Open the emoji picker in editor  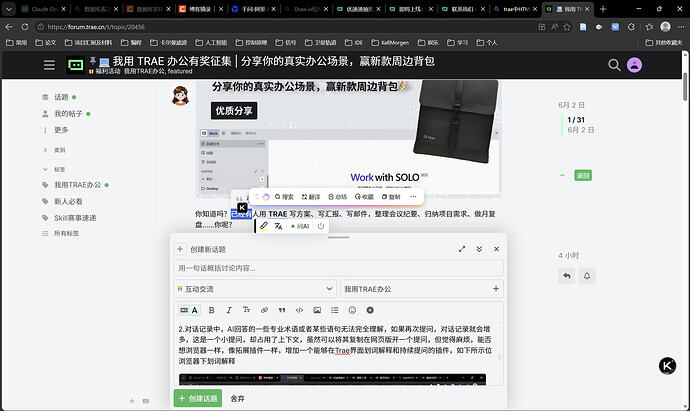pos(352,310)
